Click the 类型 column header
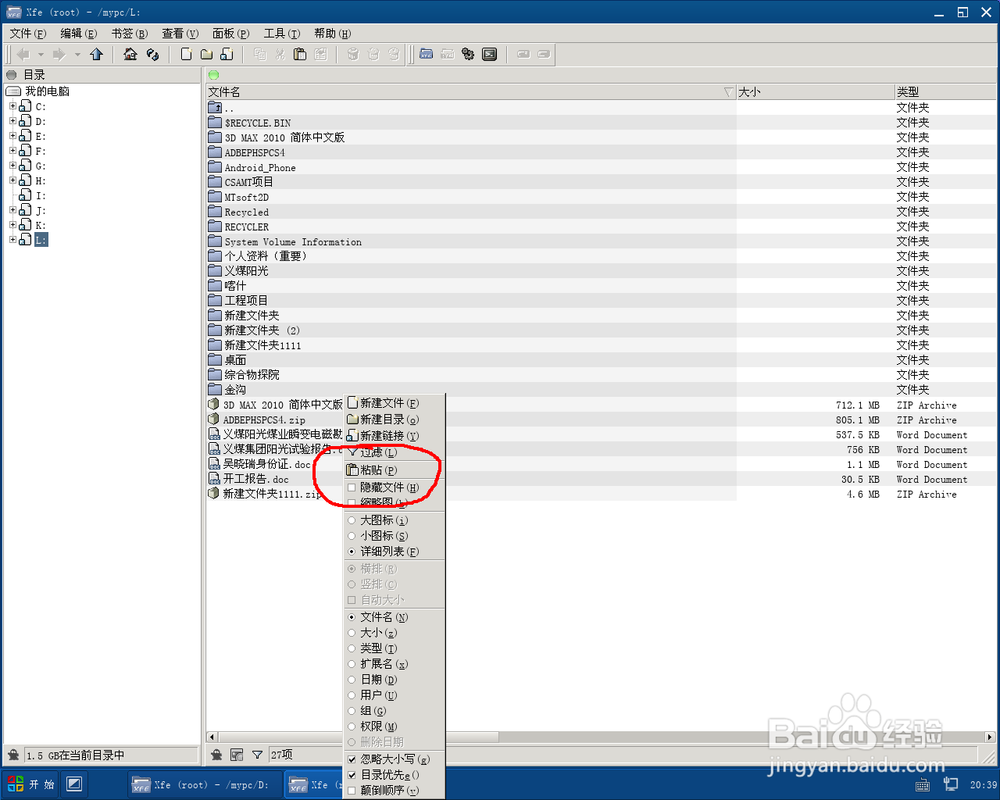This screenshot has height=800, width=1000. 945,92
